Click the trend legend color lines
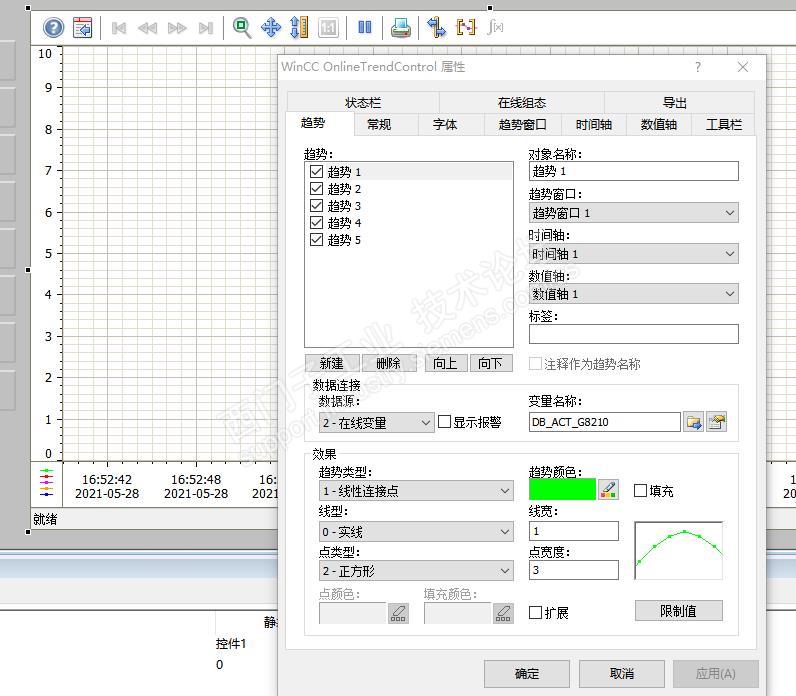 point(46,483)
